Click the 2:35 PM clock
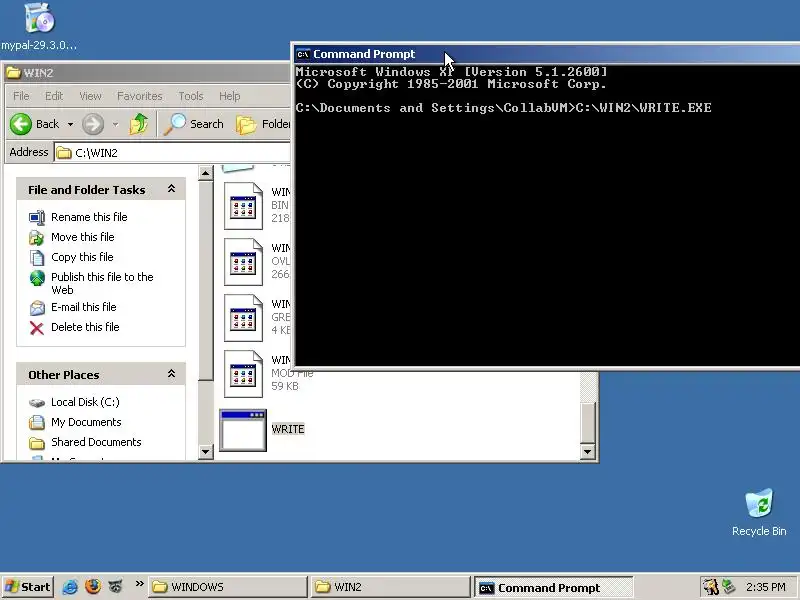800x600 pixels. [765, 587]
